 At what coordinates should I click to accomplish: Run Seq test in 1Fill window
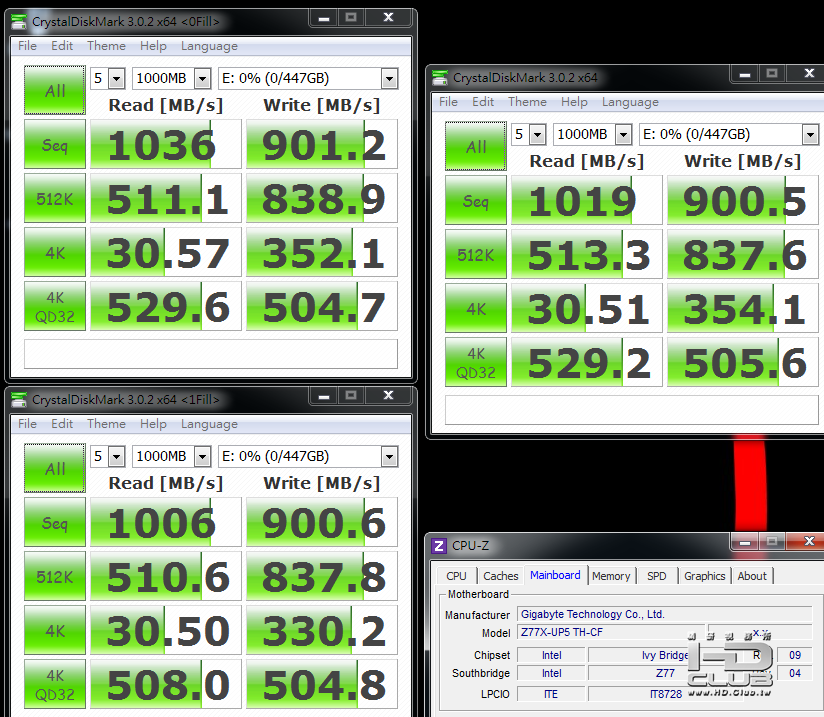[55, 522]
